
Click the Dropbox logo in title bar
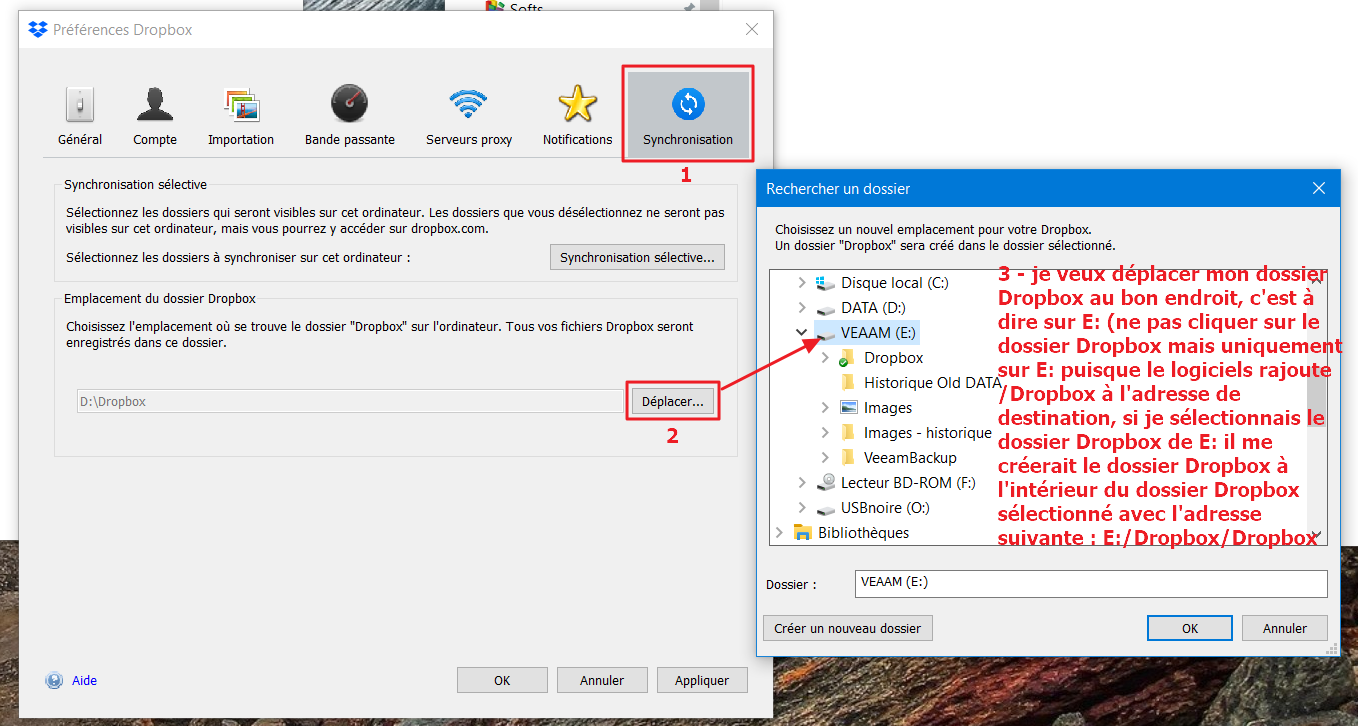tap(38, 30)
